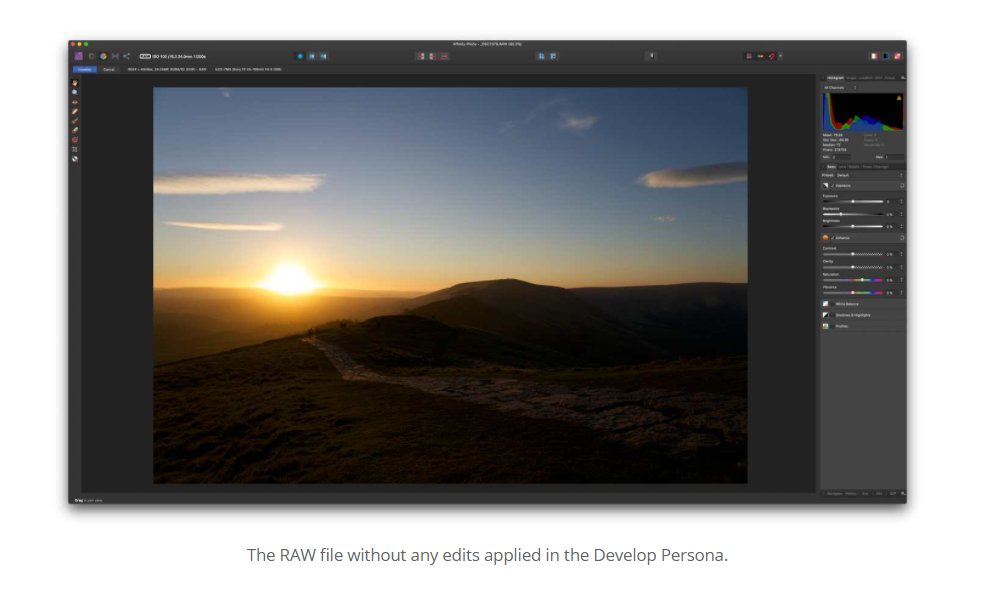Click the RAW badge in toolbar

point(144,56)
